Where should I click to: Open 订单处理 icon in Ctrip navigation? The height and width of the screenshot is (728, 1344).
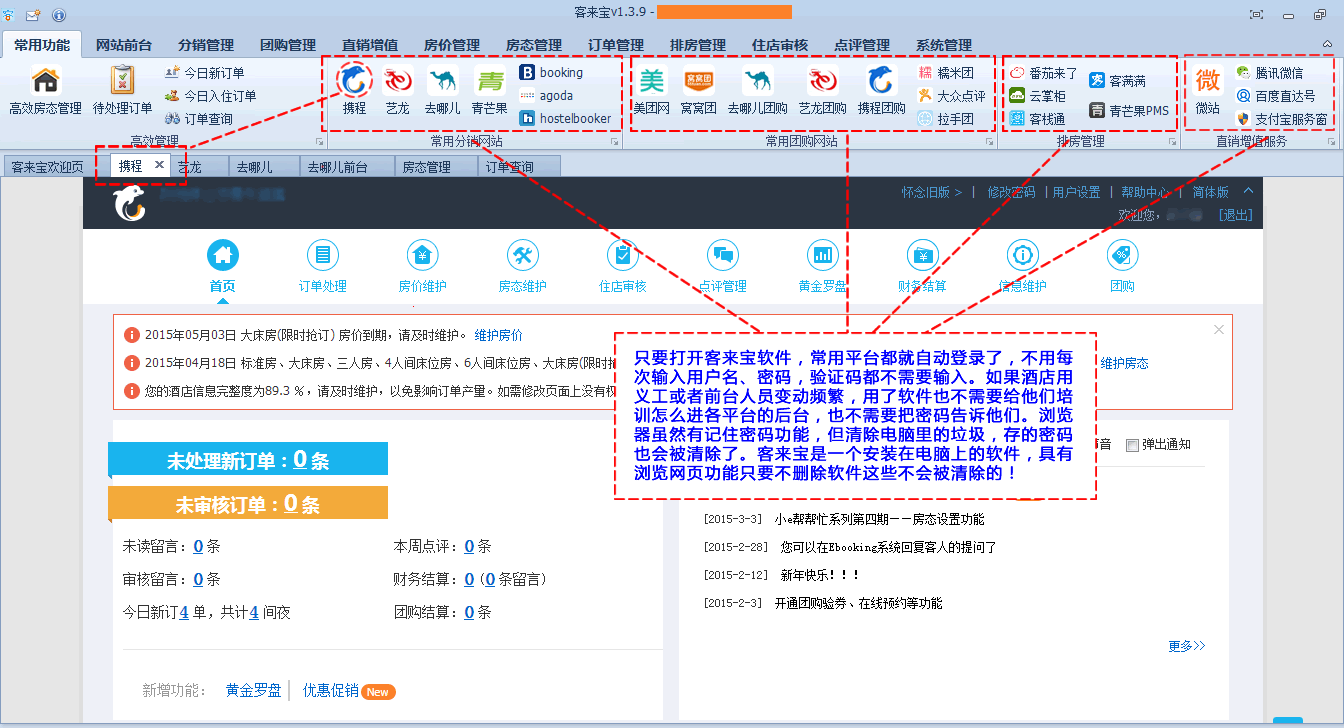point(322,256)
